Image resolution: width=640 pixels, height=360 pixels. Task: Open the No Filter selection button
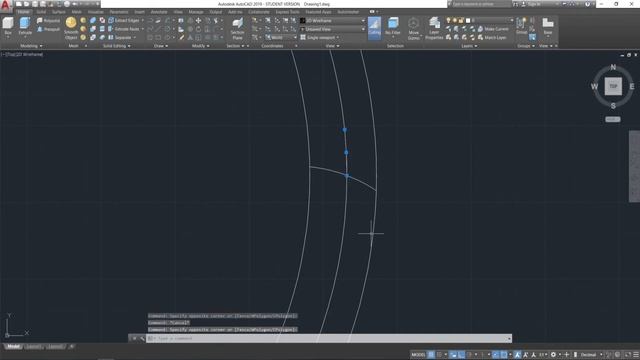pos(393,27)
